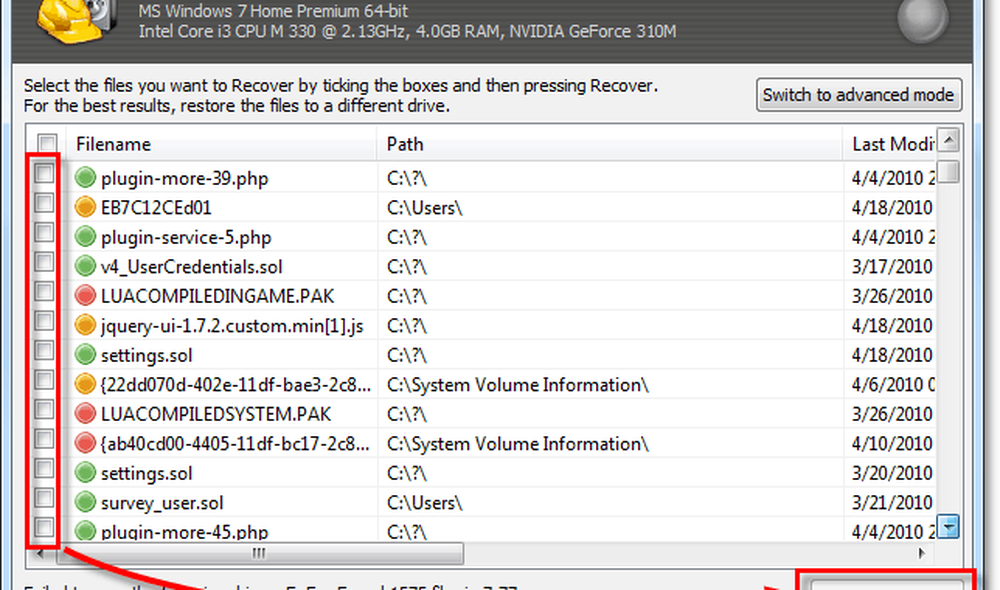
Task: Select filename survey_user.sol
Action: click(162, 503)
